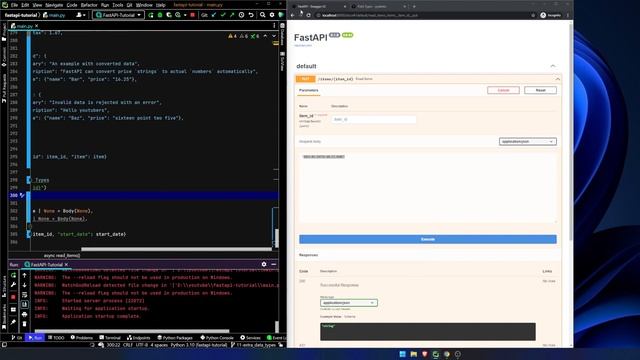This screenshot has height=360, width=640.
Task: Click the Reset button in Swagger parameters
Action: coord(540,90)
